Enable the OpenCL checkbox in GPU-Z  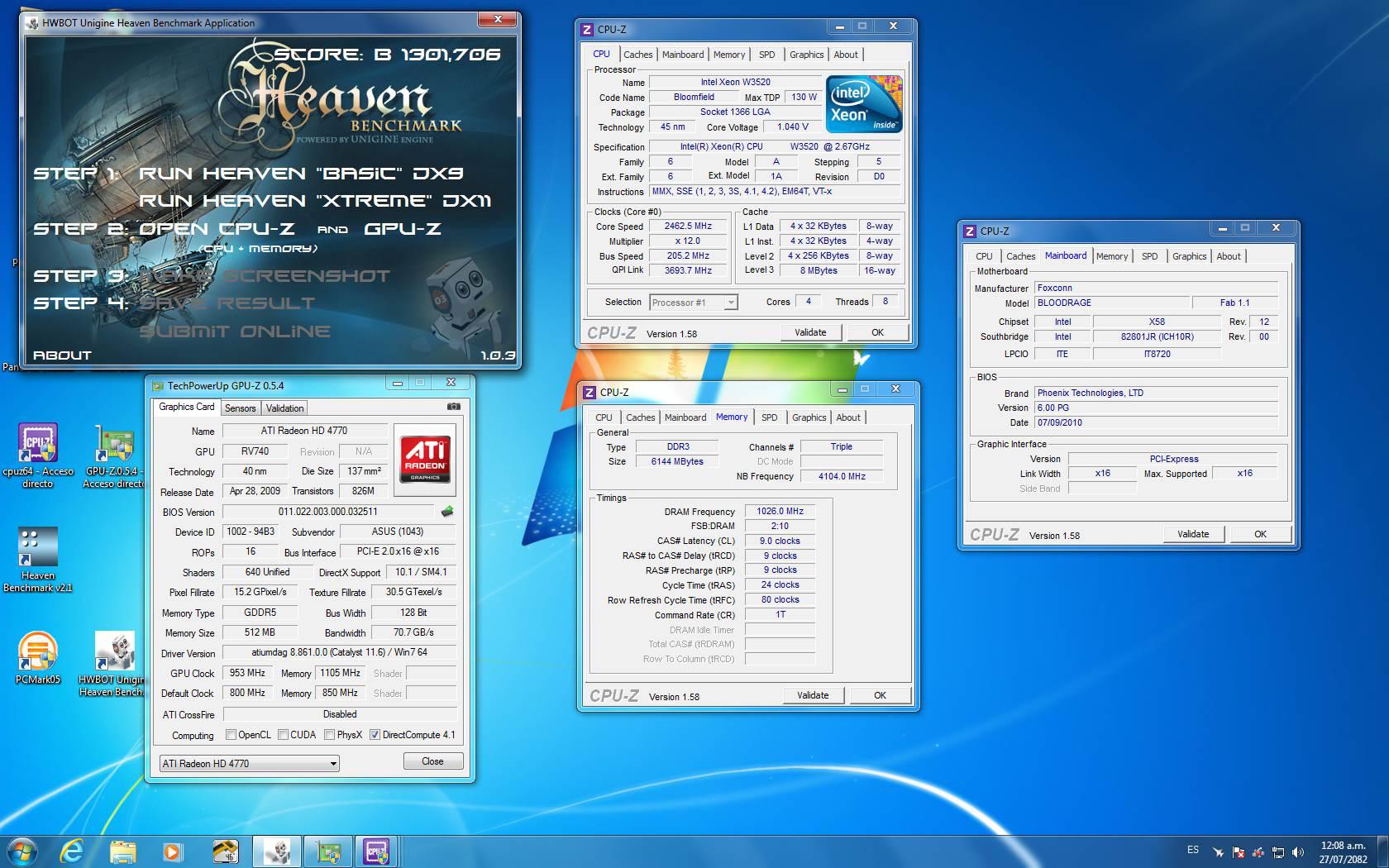[x=231, y=735]
